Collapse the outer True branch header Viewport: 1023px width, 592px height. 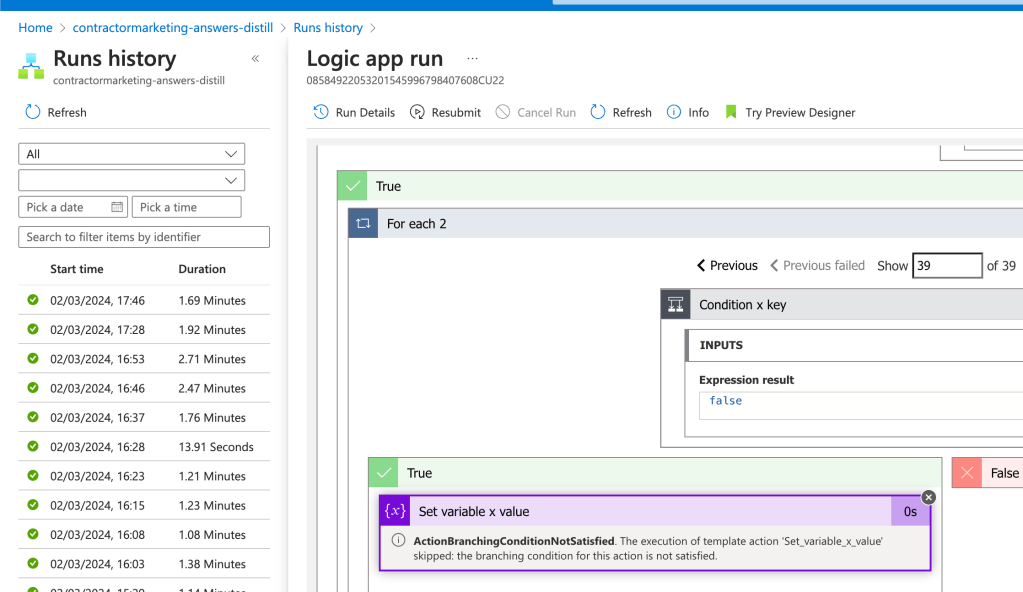[680, 186]
